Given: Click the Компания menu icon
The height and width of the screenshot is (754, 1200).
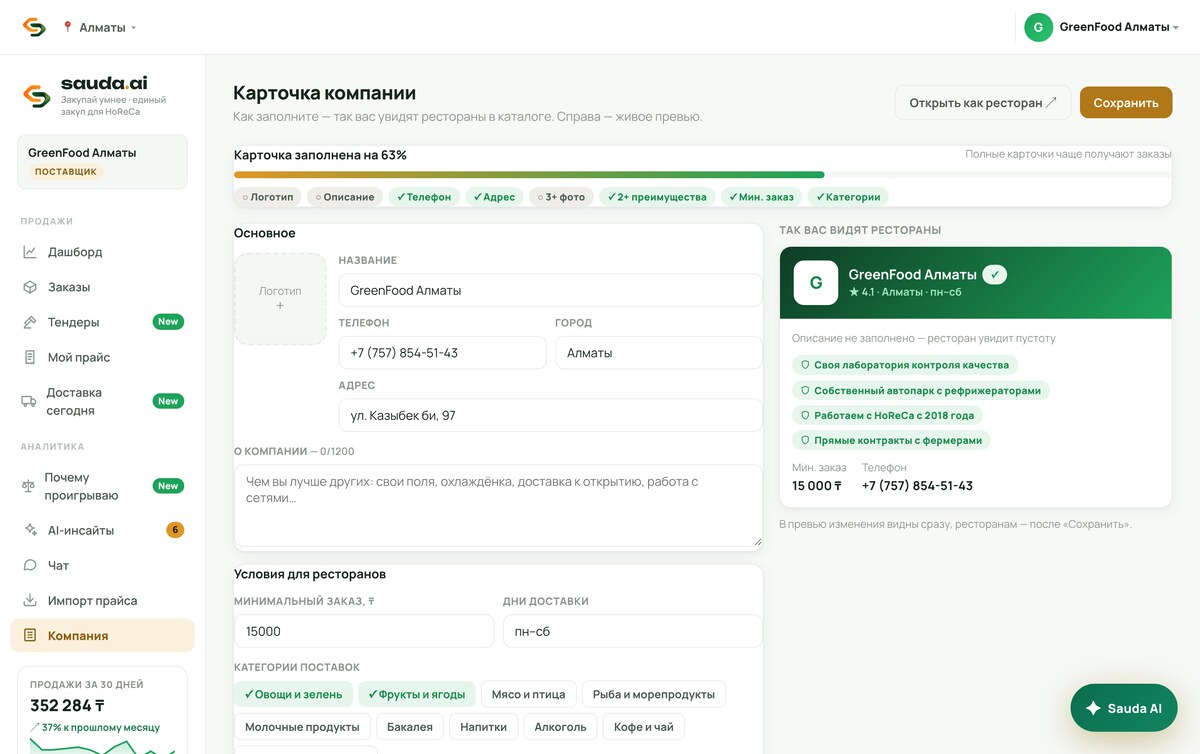Looking at the screenshot, I should (30, 635).
